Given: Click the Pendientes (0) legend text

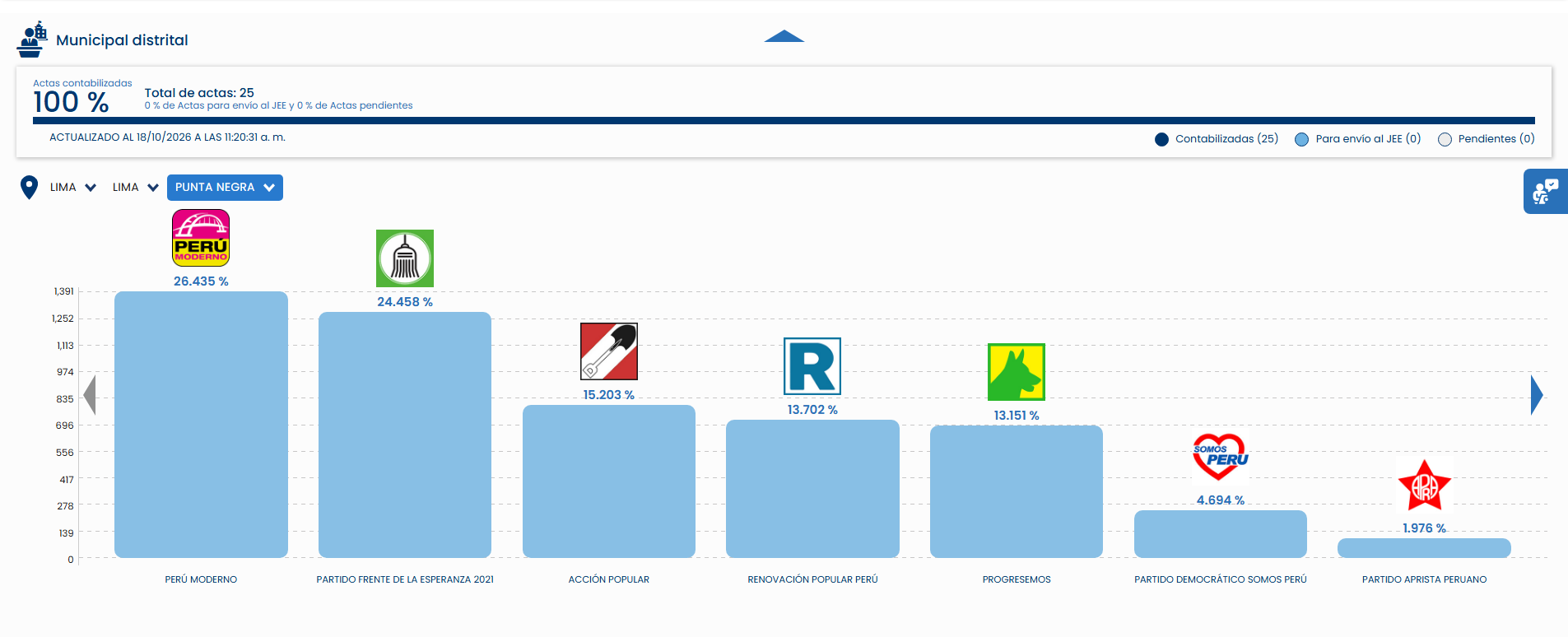Looking at the screenshot, I should (1496, 139).
